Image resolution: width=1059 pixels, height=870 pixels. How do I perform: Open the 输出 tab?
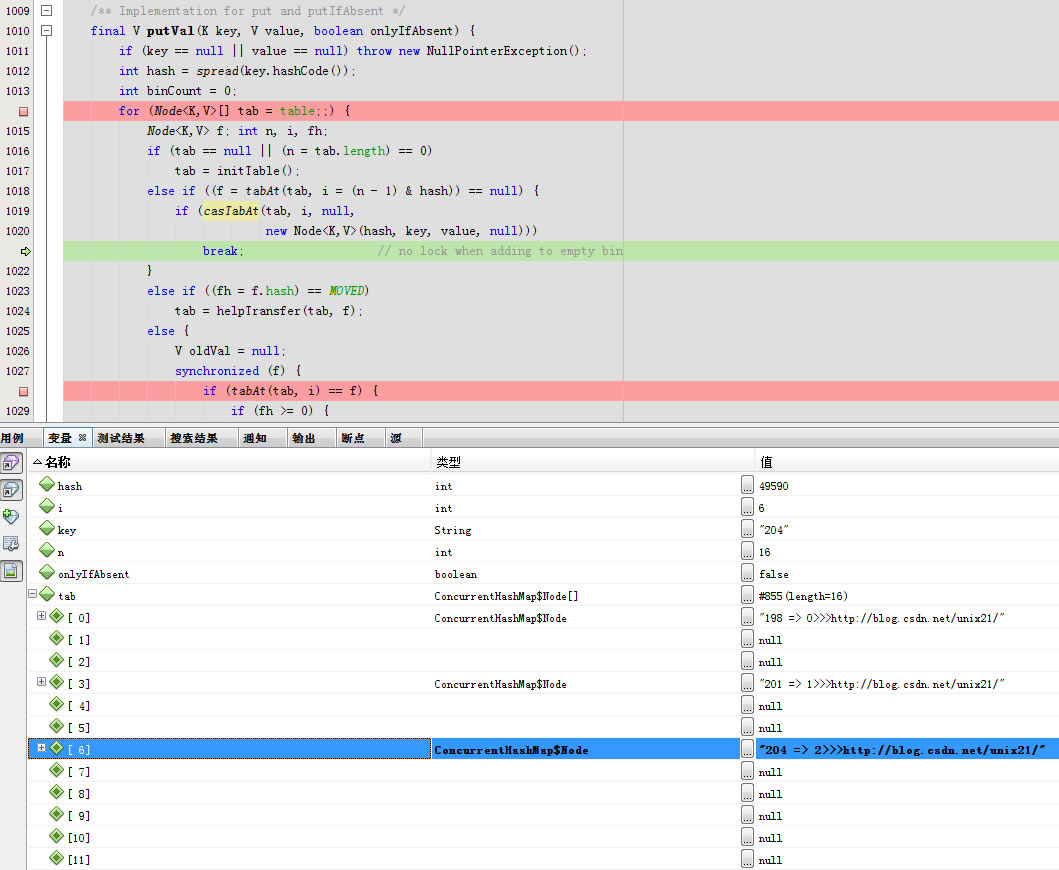tap(304, 438)
